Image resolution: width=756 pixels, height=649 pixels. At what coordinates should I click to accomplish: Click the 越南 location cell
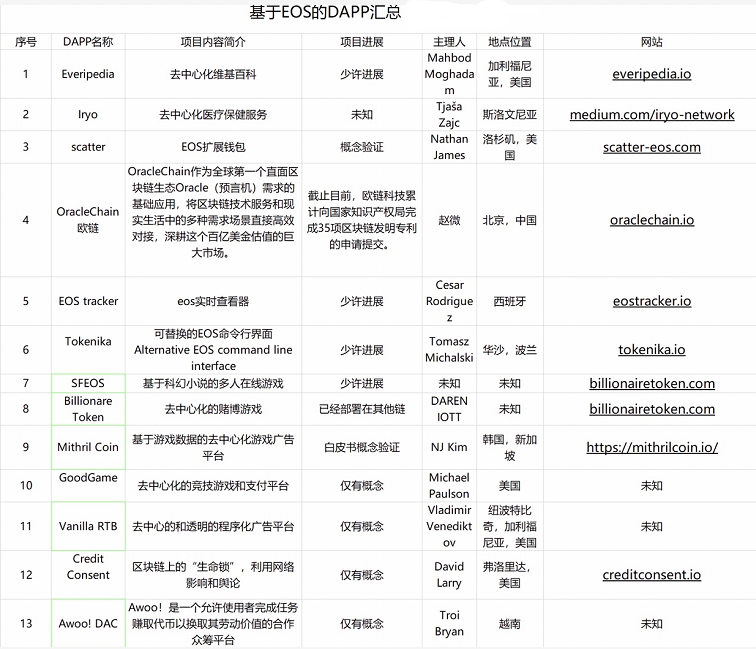(510, 623)
